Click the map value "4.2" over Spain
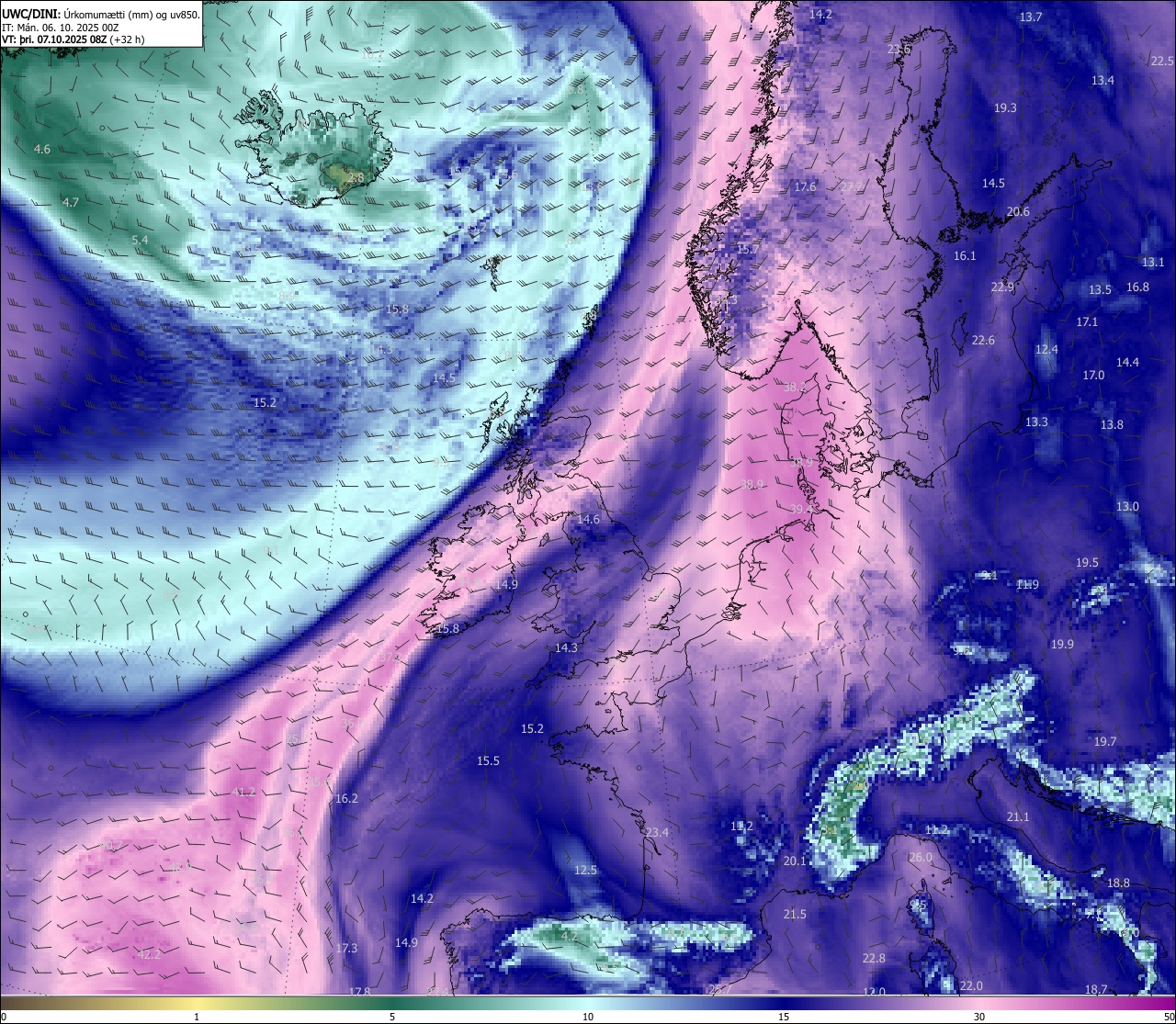The image size is (1176, 1024). tap(570, 937)
